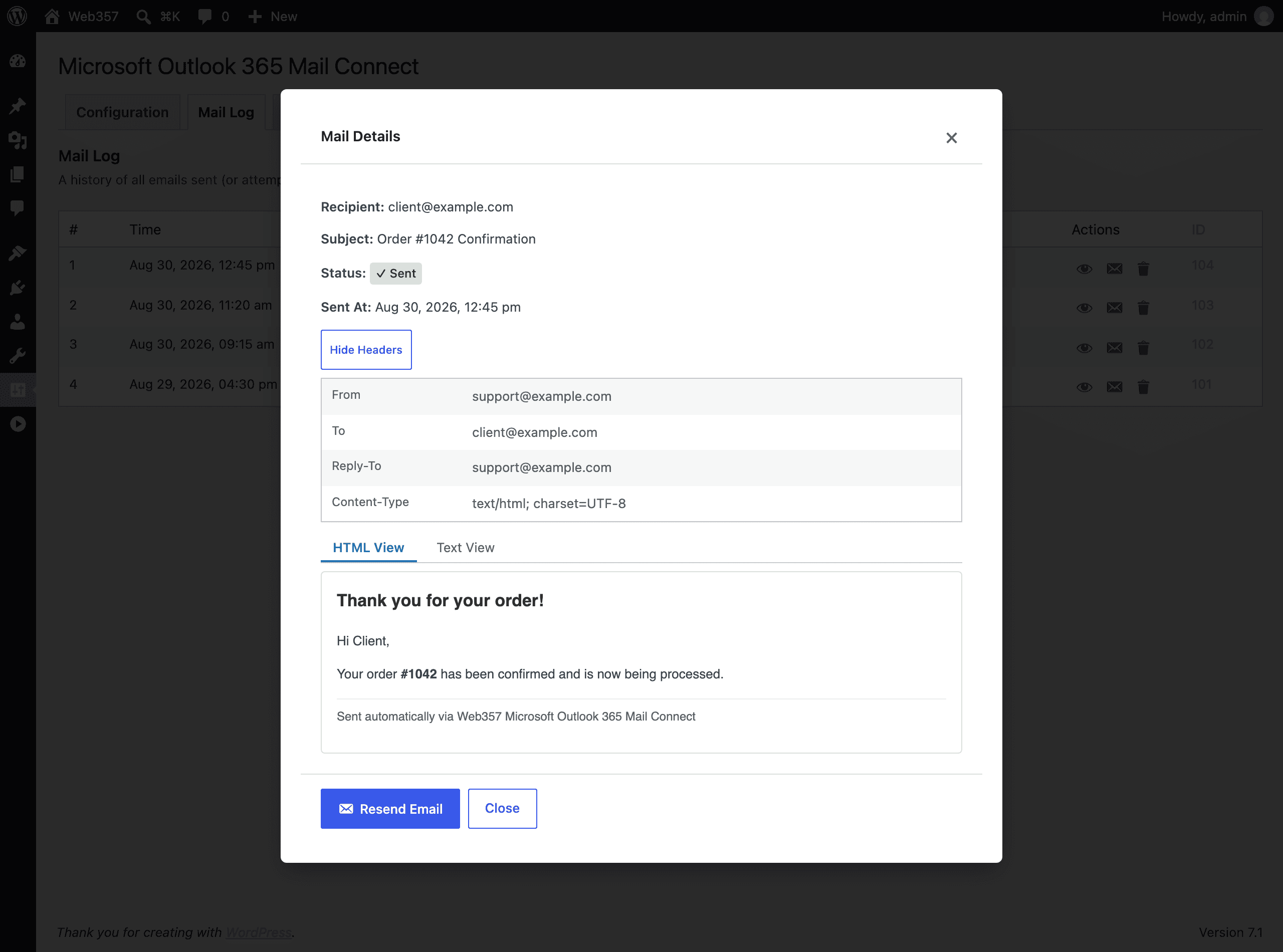Screen dimensions: 1283x952
Task: Open Pages via stacked-pages sidebar icon
Action: coord(18,174)
